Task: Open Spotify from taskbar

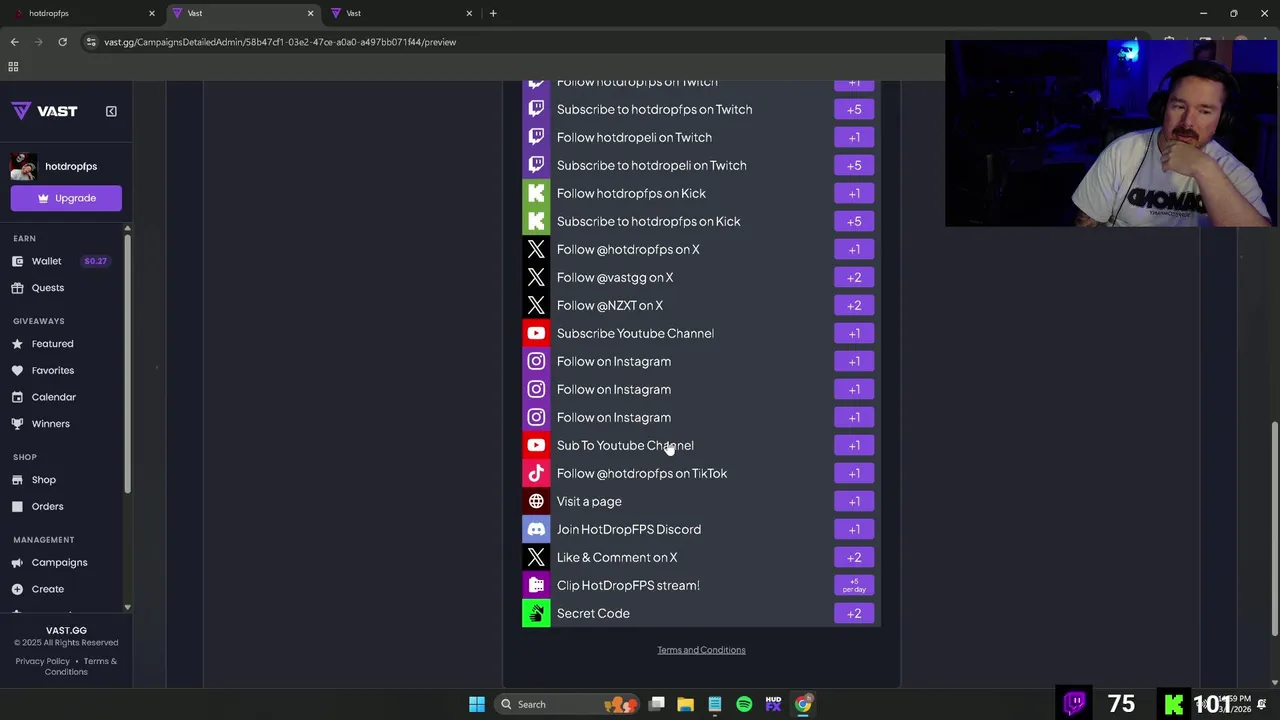Action: tap(744, 704)
